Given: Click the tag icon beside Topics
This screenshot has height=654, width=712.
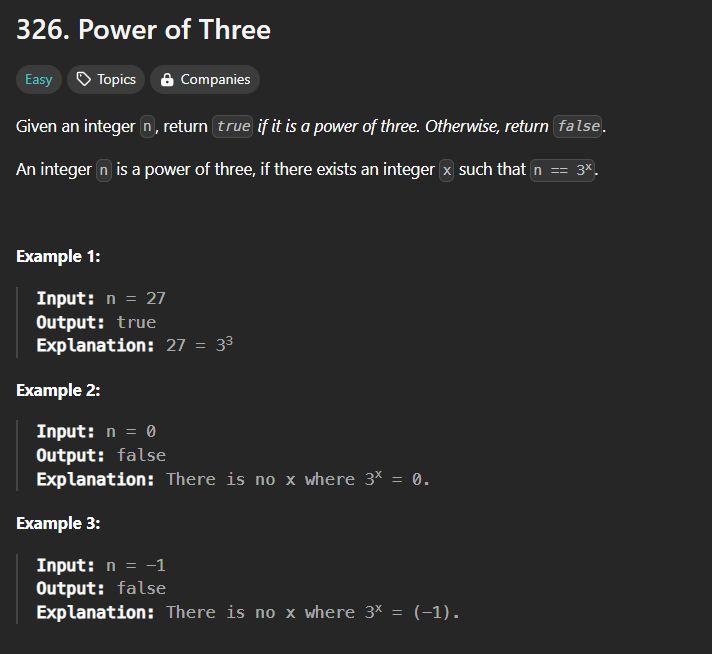Looking at the screenshot, I should pos(84,79).
